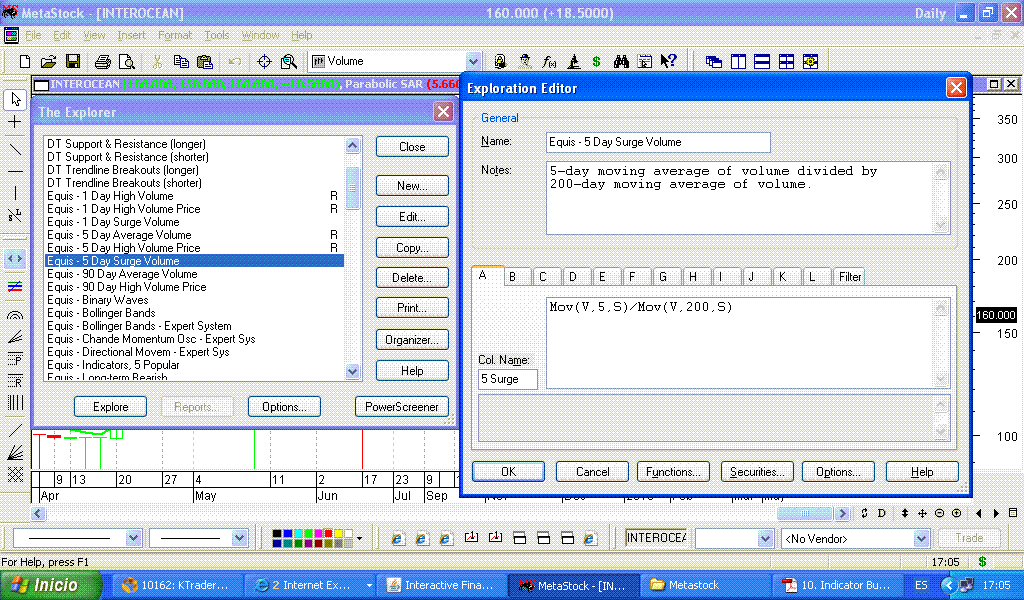Screen dimensions: 1024x600
Task: Click the Col. Name field with 5 Surge
Action: (x=507, y=379)
